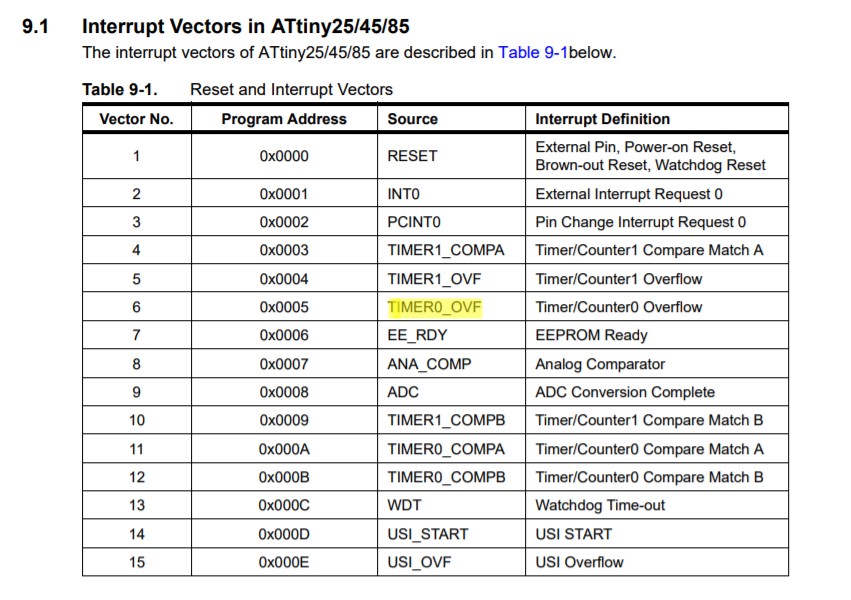Select the ANA_COMP source cell
This screenshot has width=851, height=600.
click(x=429, y=364)
